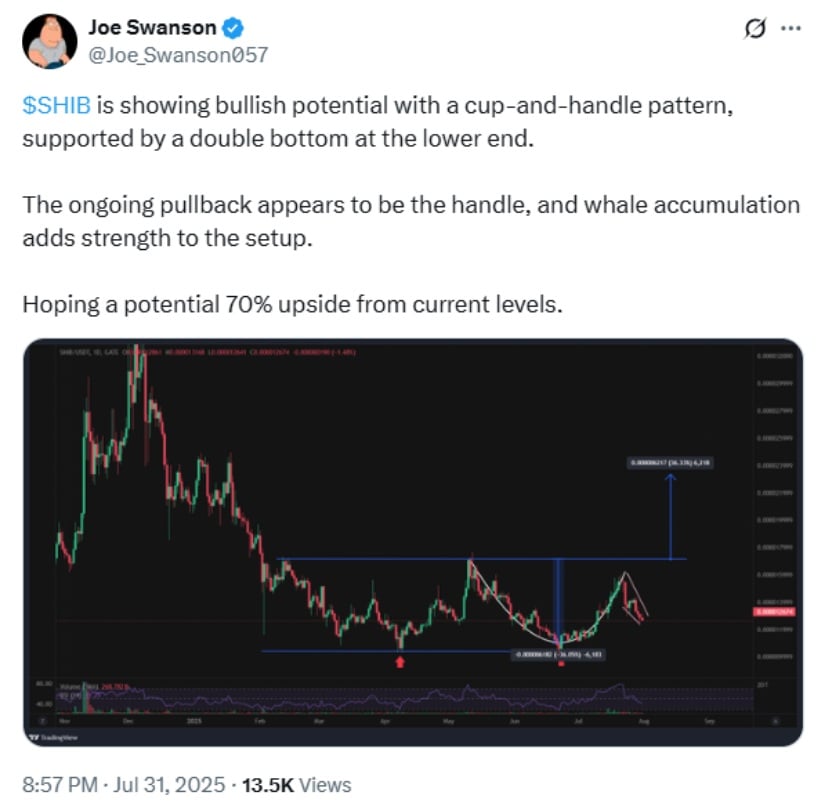Open the three-dot more options menu
Screen dimensions: 825x810
[x=791, y=28]
